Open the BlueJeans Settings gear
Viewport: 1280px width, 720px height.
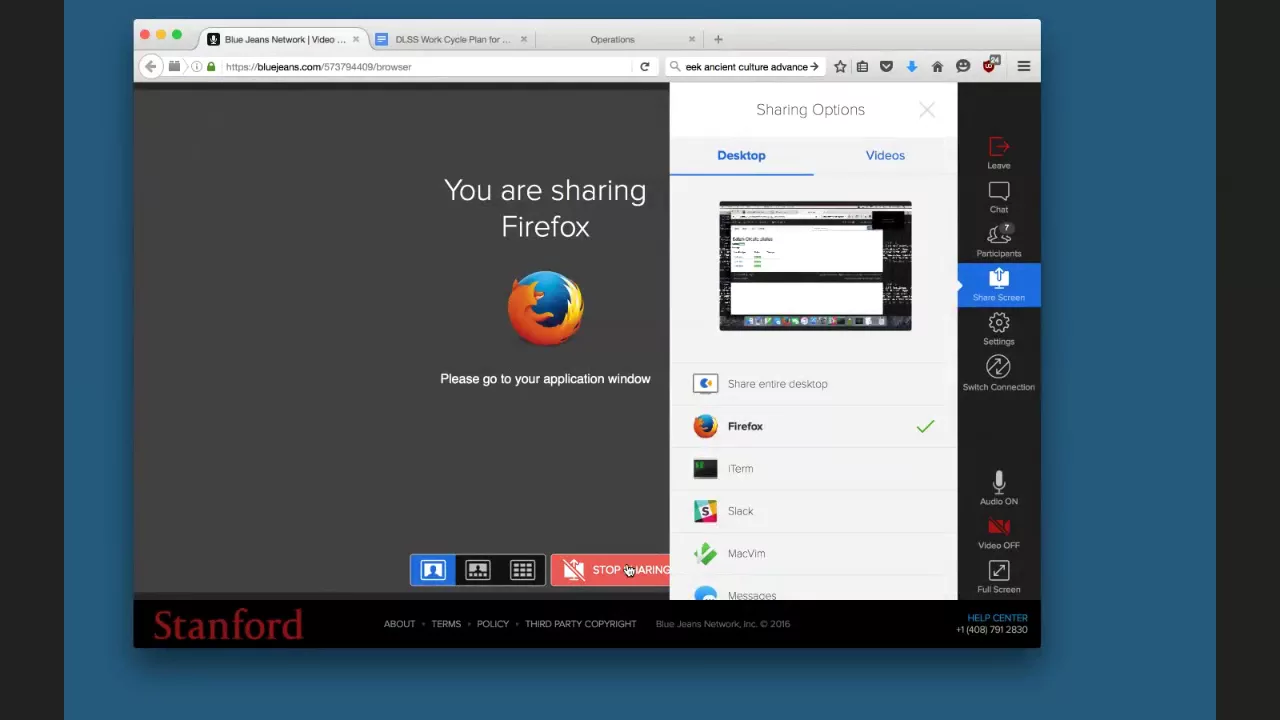pyautogui.click(x=998, y=329)
